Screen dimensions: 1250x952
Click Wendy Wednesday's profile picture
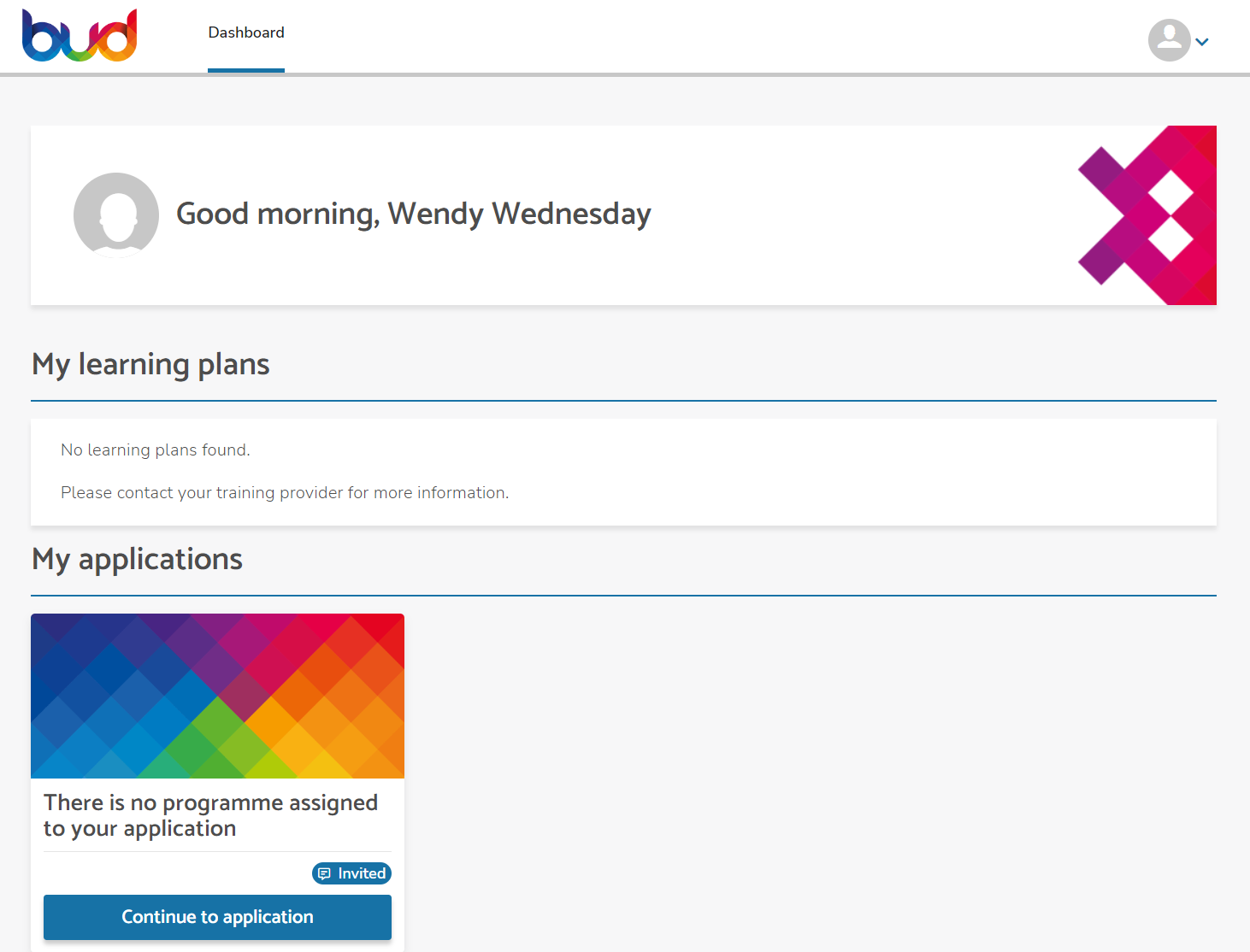[x=116, y=214]
